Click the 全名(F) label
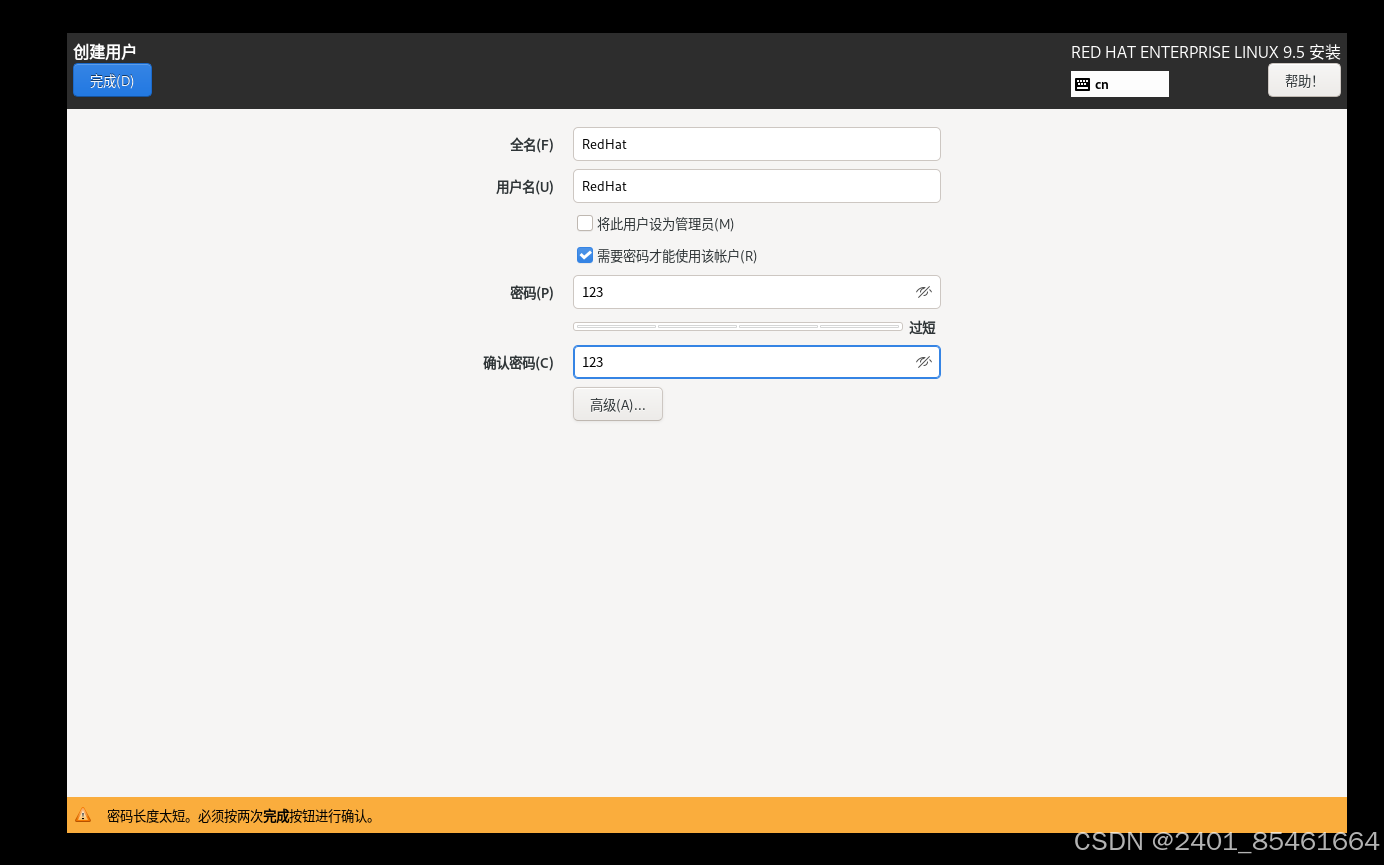The height and width of the screenshot is (865, 1384). point(531,145)
